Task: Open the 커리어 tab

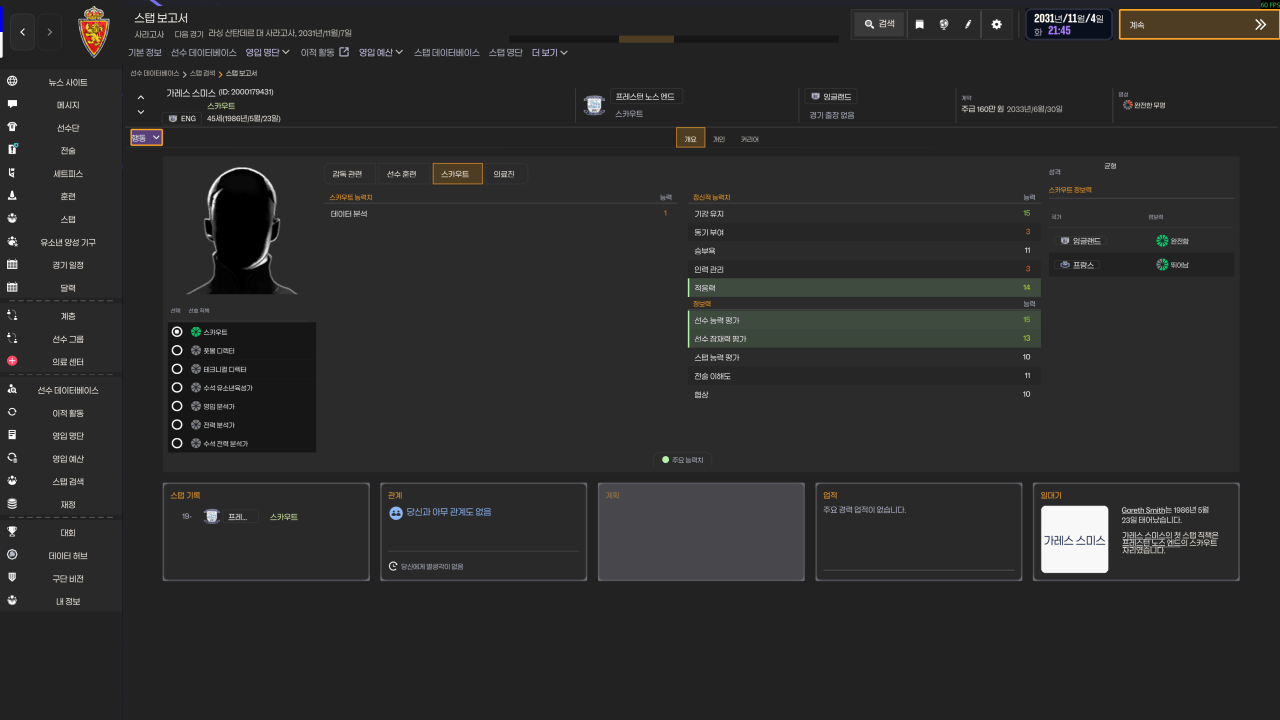Action: tap(749, 139)
